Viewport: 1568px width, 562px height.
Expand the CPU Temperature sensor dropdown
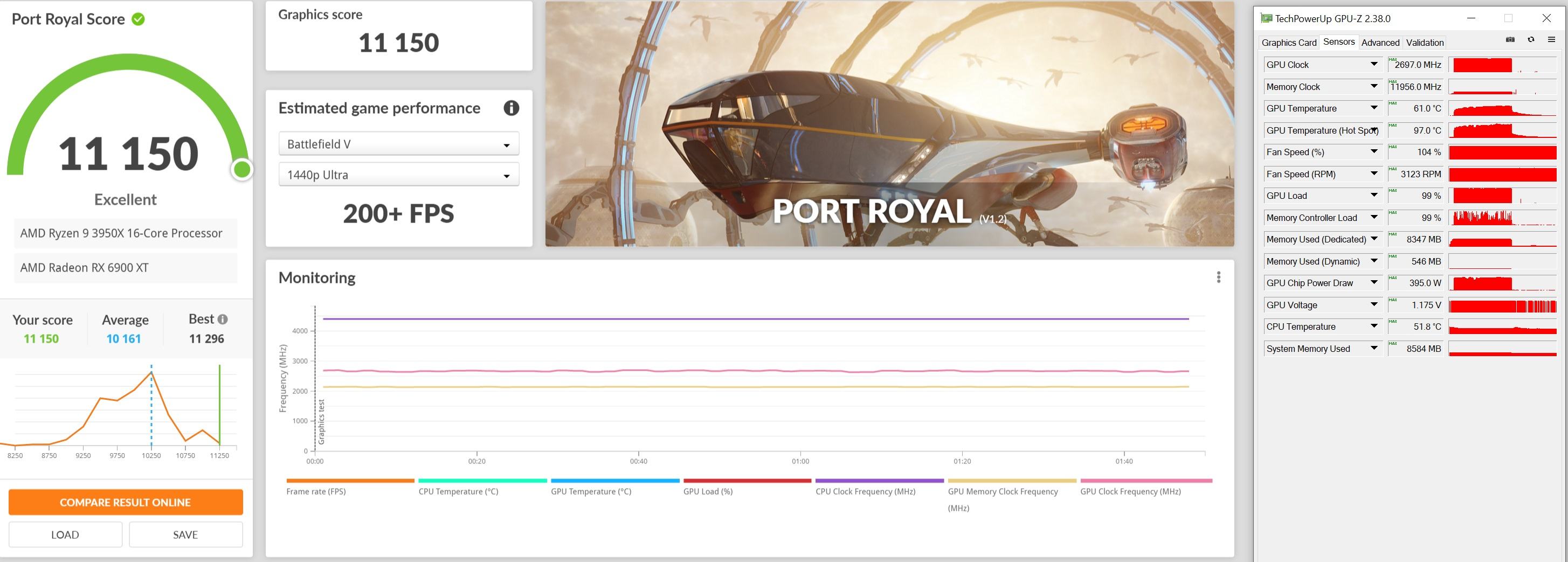click(x=1374, y=327)
